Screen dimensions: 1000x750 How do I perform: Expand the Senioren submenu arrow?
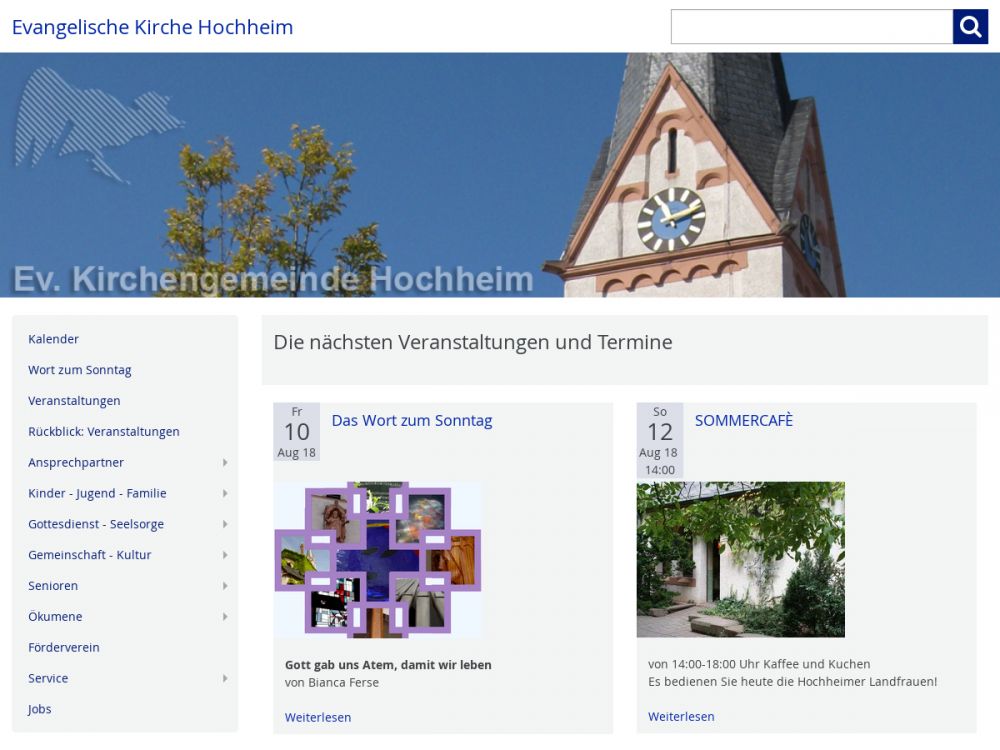pos(225,586)
